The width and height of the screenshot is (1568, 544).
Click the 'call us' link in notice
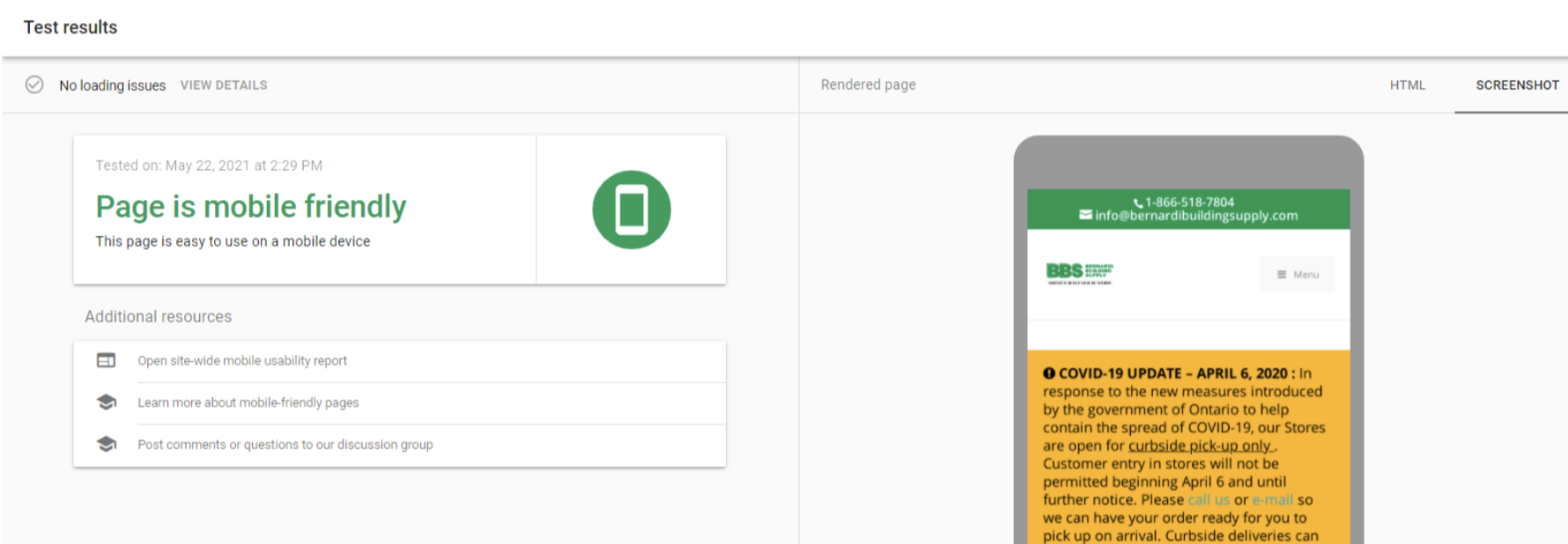(1208, 500)
